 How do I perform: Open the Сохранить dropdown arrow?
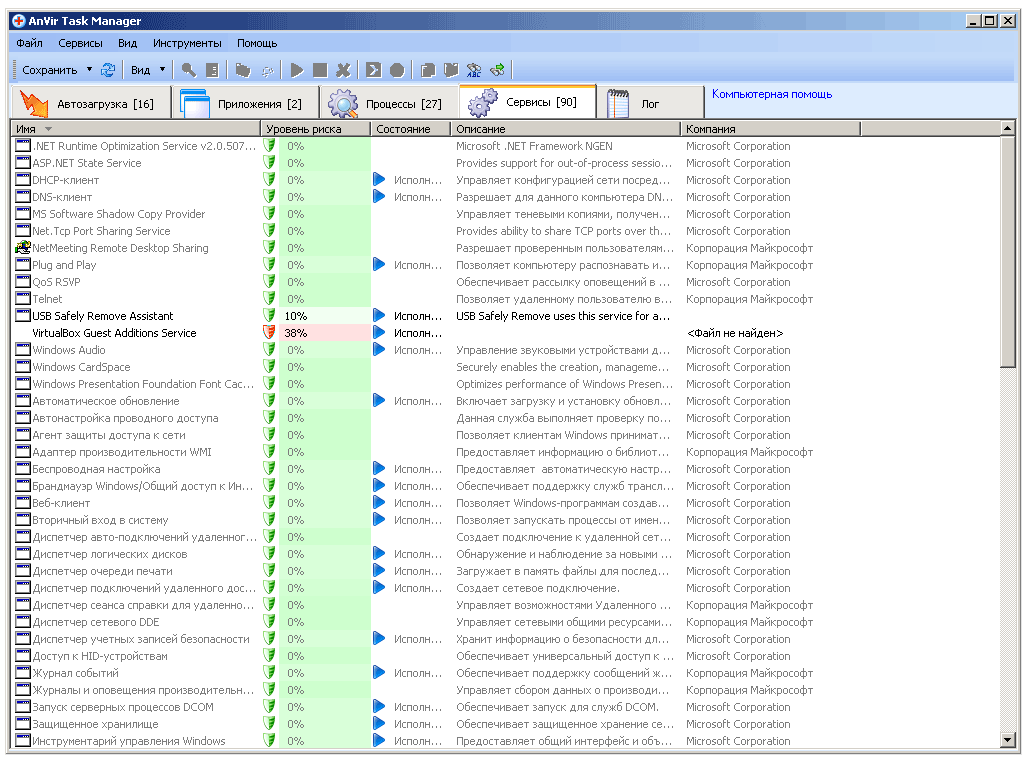(x=89, y=70)
